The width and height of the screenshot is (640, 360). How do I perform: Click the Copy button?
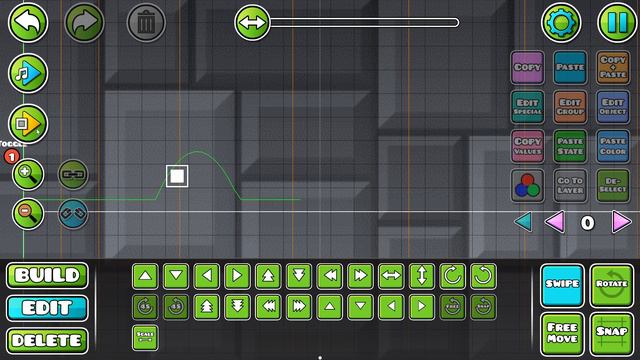pyautogui.click(x=527, y=67)
